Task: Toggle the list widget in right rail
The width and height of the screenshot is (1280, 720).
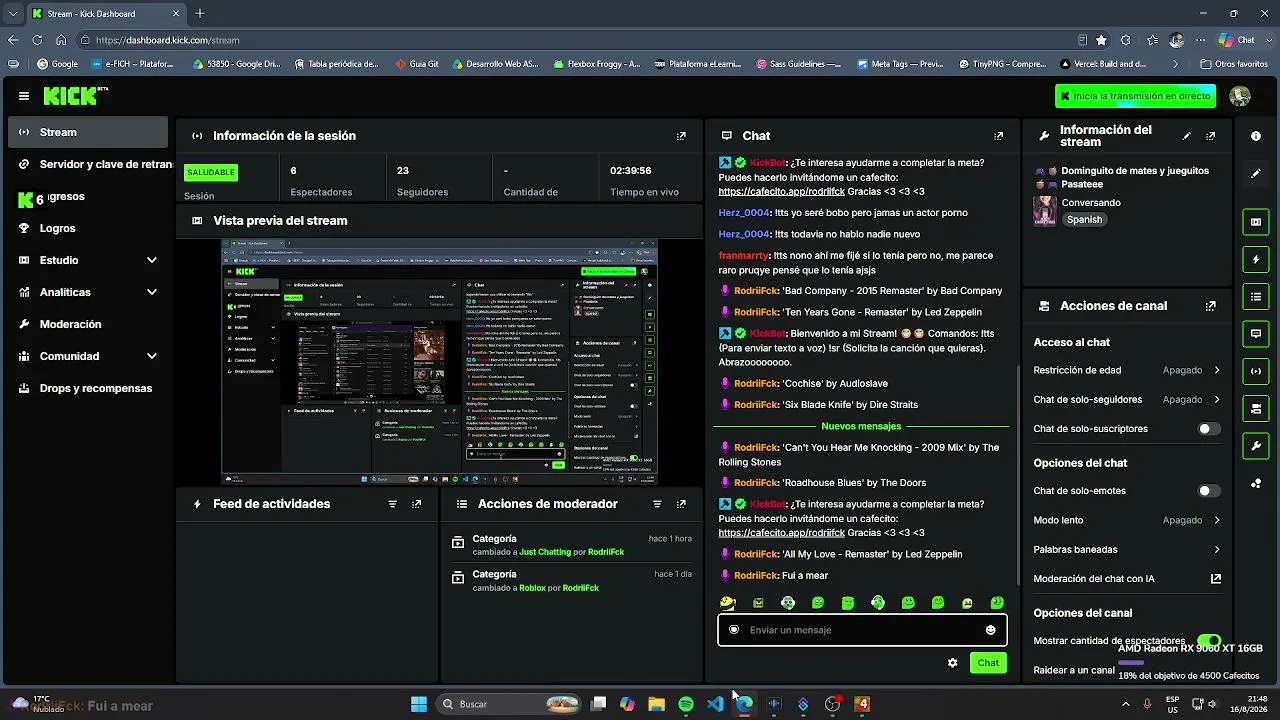Action: click(x=1256, y=296)
